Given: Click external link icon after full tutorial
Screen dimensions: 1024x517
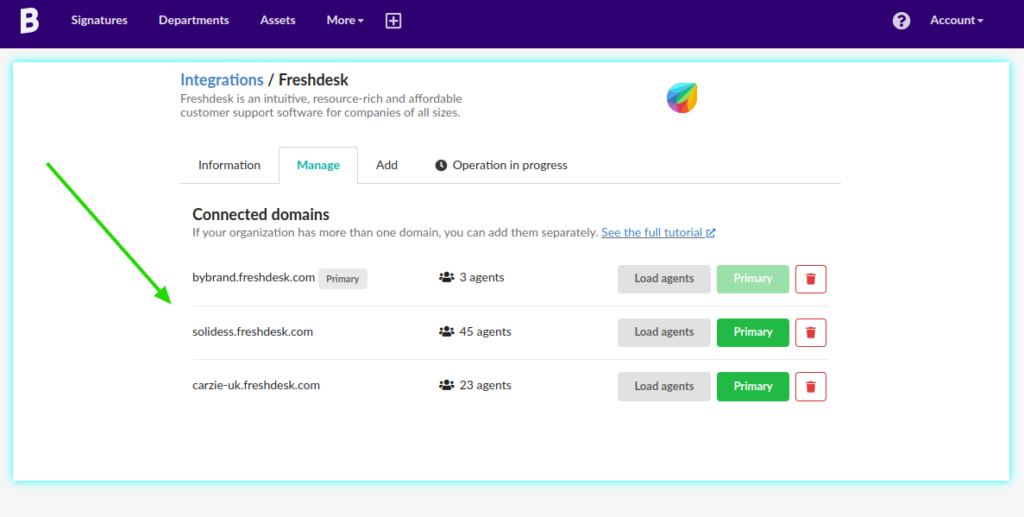Looking at the screenshot, I should pos(711,232).
